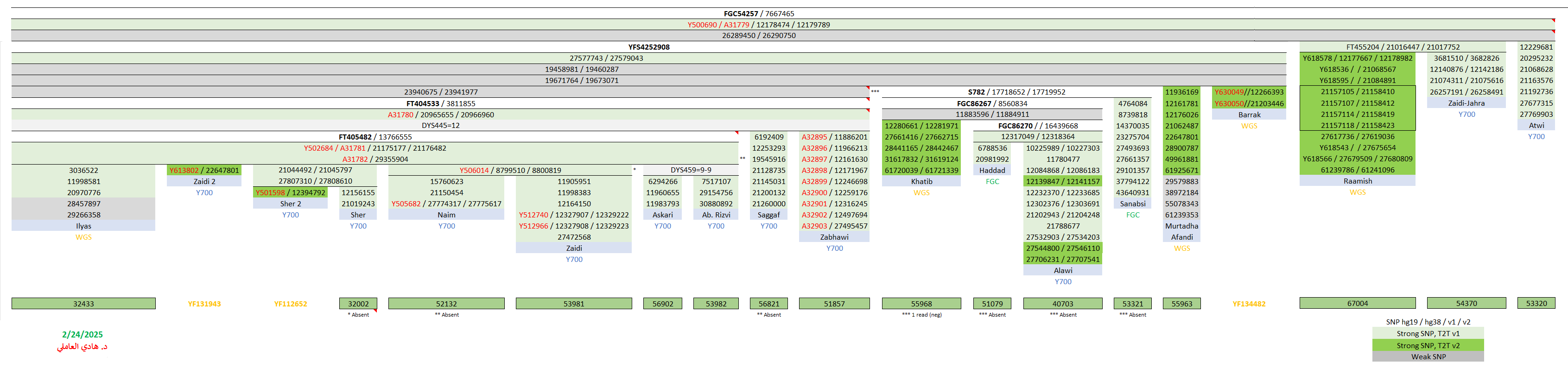Image resolution: width=1568 pixels, height=369 pixels.
Task: Select the Ilyas name cell
Action: coord(83,226)
